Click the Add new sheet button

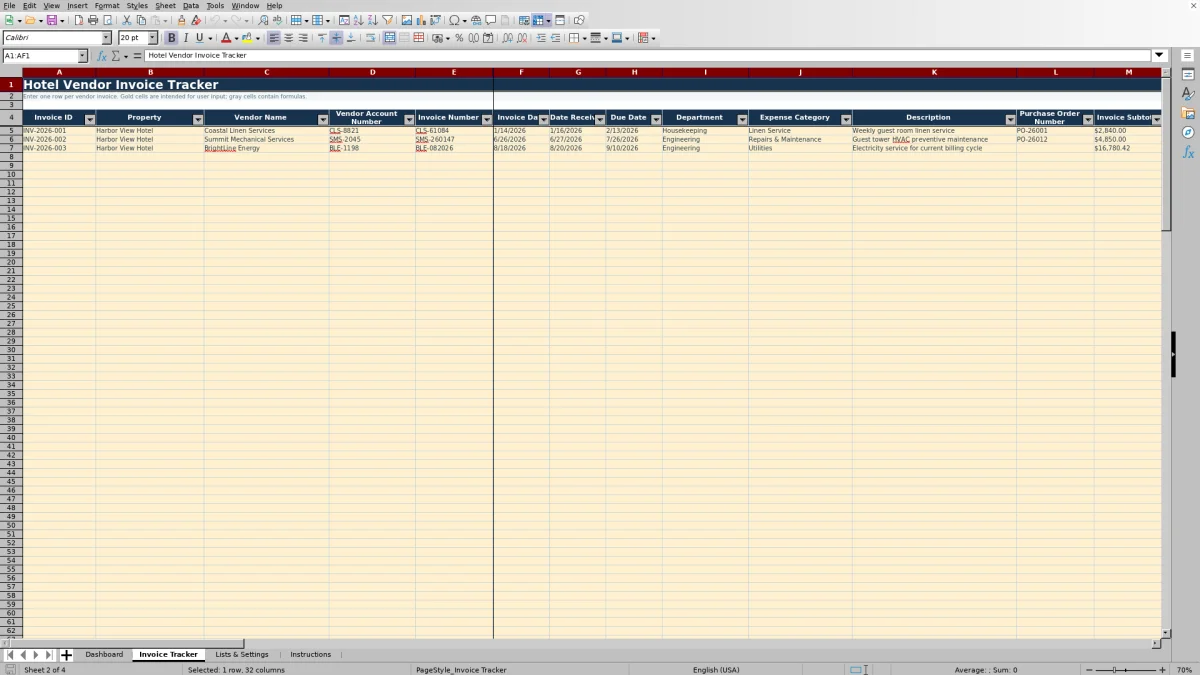click(x=67, y=655)
